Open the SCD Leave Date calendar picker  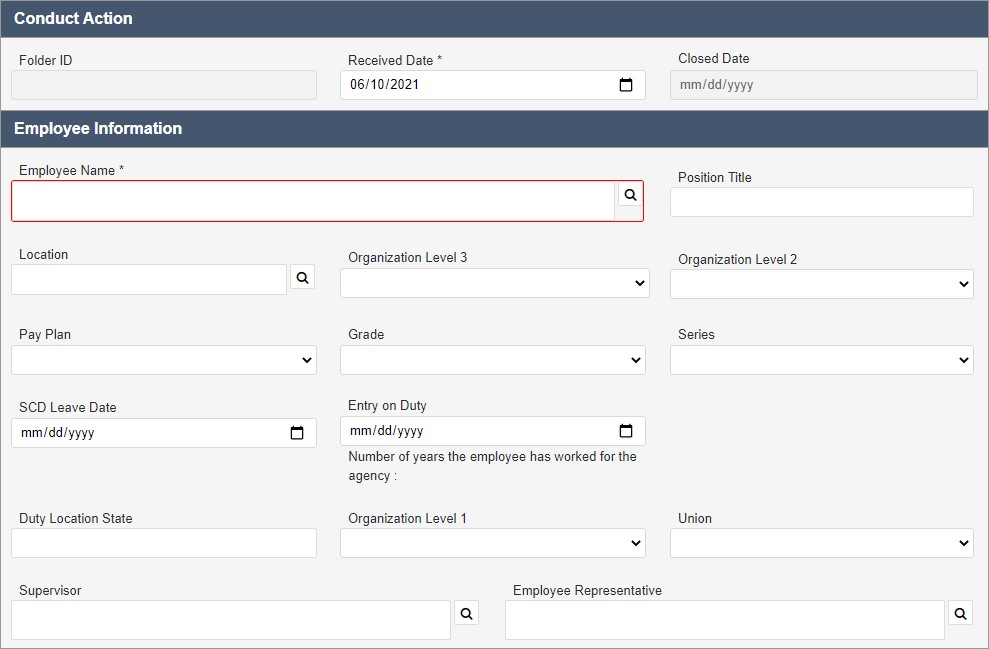[296, 433]
